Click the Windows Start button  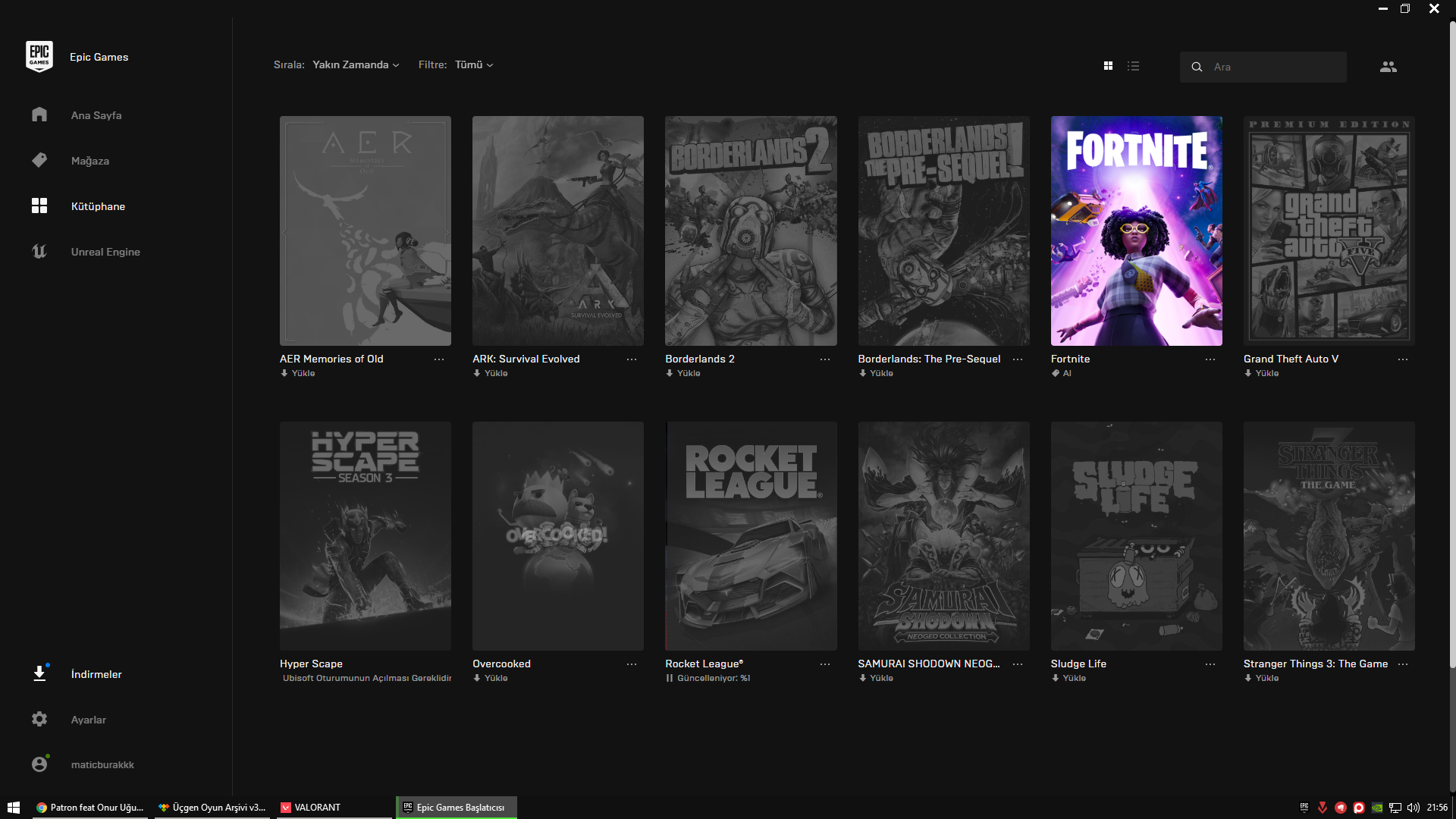[x=13, y=808]
